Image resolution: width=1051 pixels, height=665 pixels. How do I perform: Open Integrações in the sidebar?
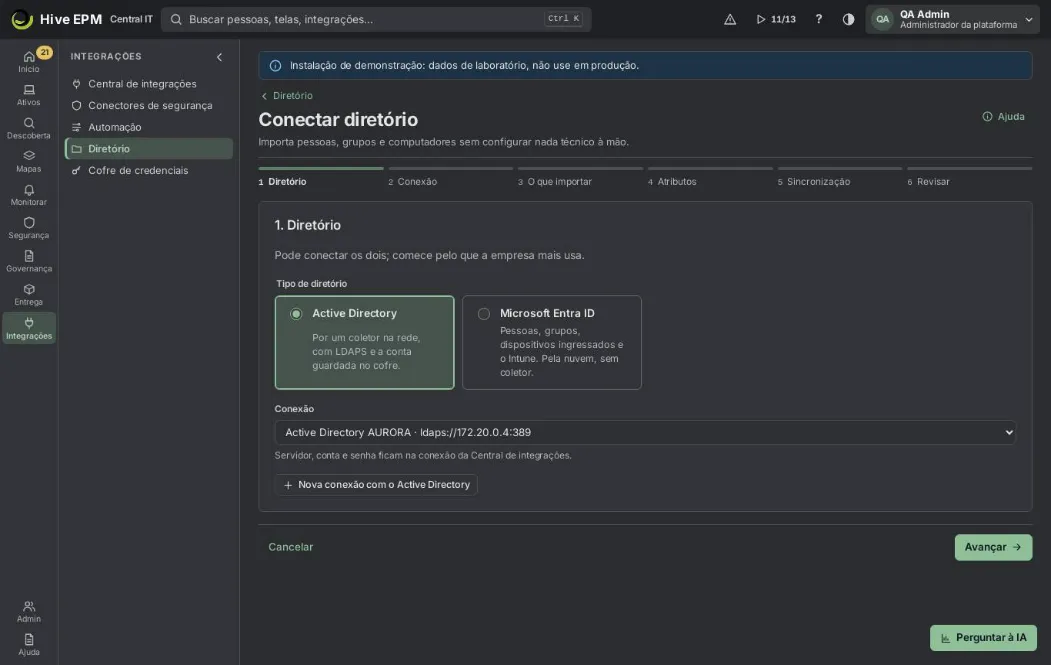click(x=29, y=328)
